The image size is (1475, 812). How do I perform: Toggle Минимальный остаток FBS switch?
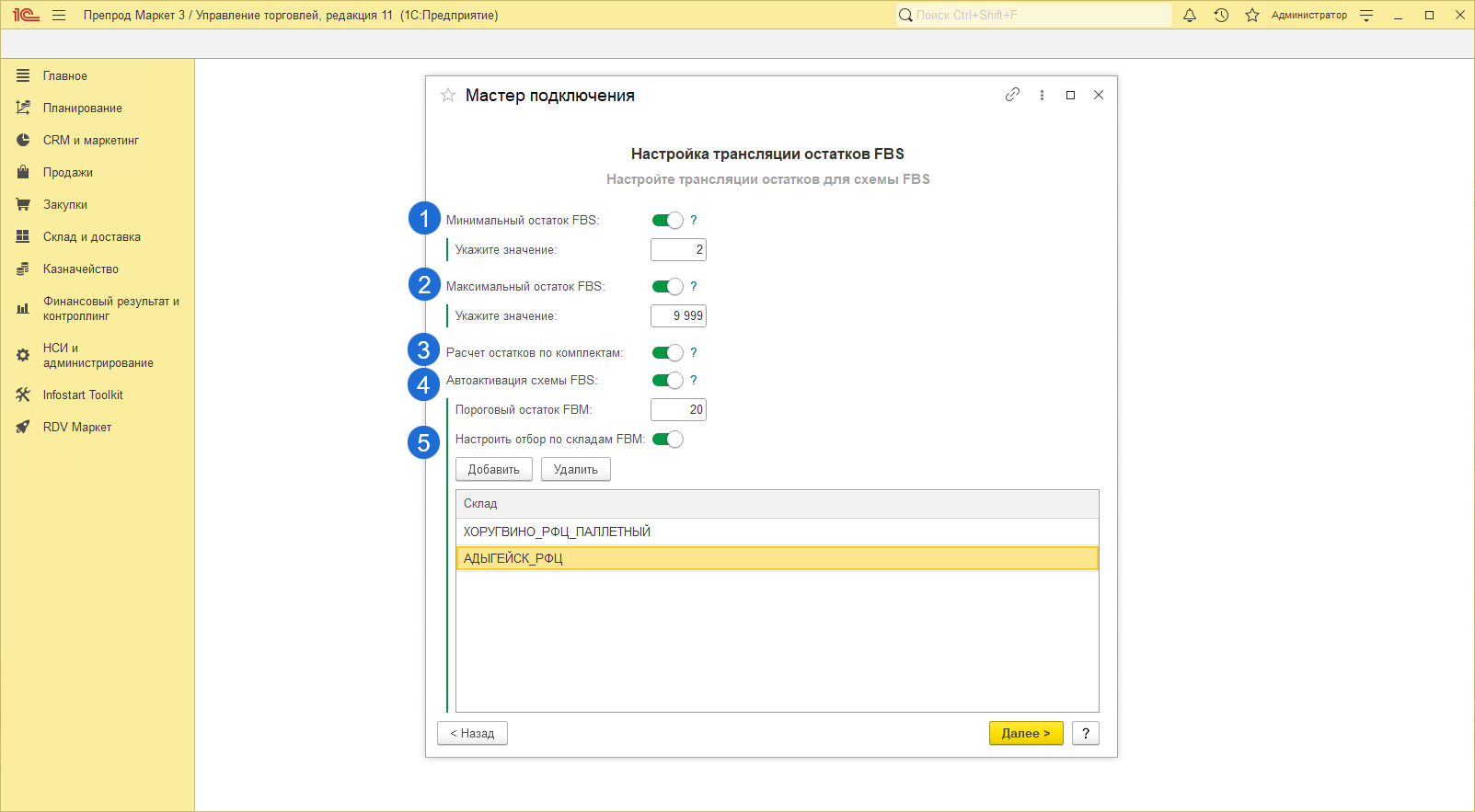coord(668,220)
